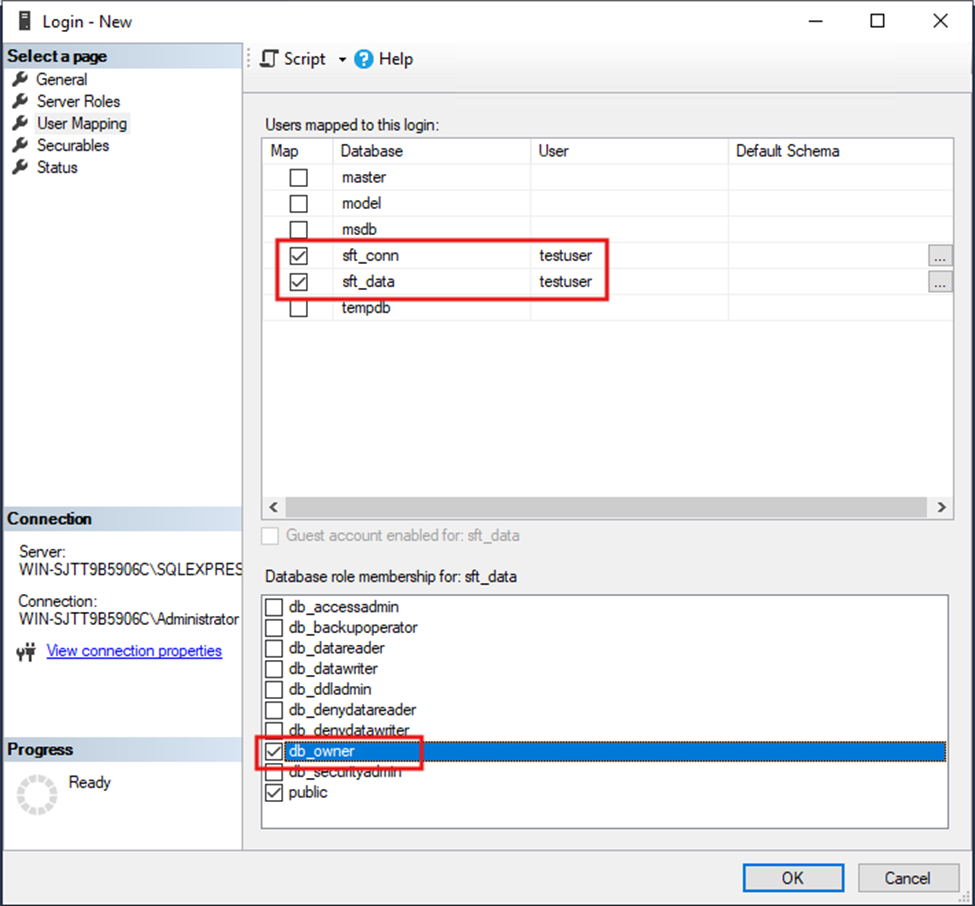Click the wrench icon beside Status

[20, 168]
